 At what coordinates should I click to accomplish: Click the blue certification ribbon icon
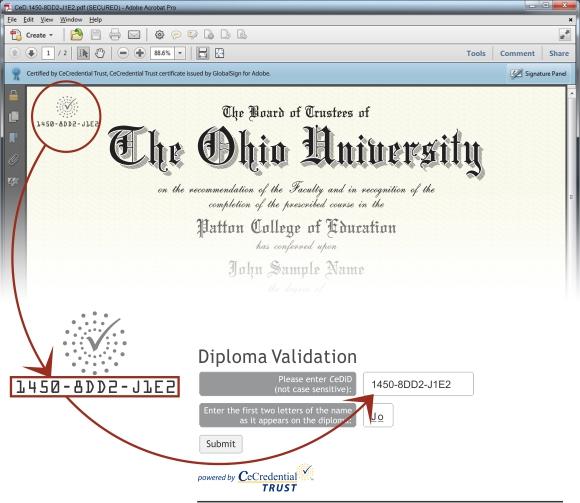click(x=16, y=74)
